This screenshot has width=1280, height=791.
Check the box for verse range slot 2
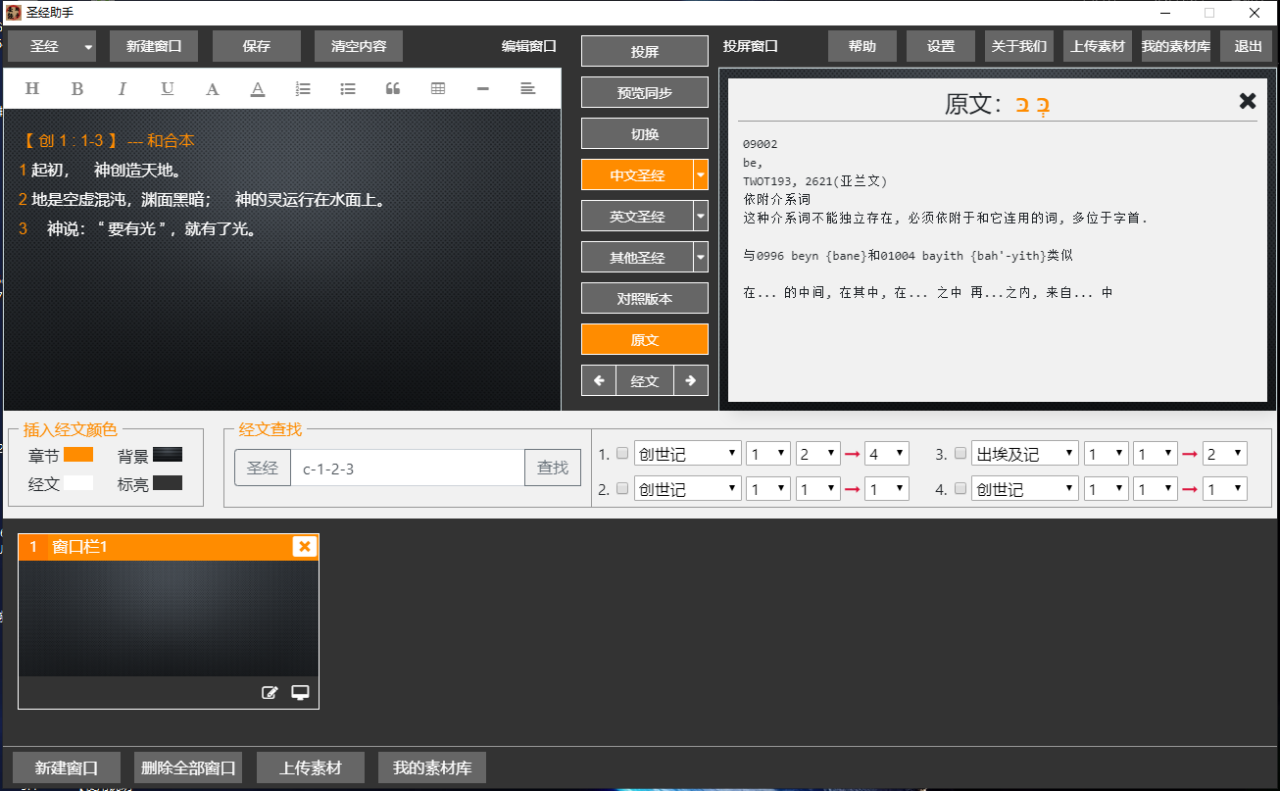click(622, 489)
